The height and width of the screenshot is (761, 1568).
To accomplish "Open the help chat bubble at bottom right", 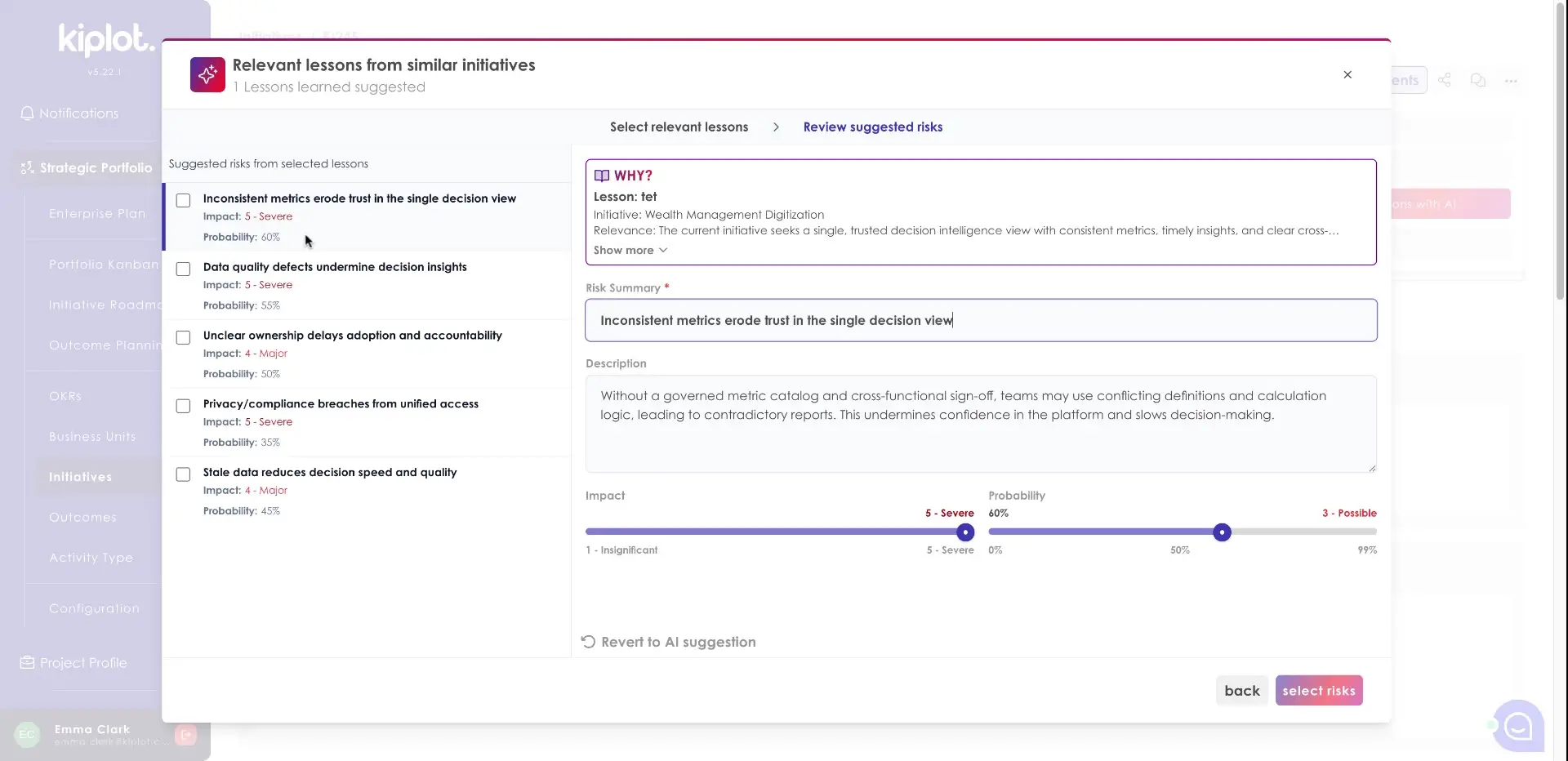I will click(1517, 726).
